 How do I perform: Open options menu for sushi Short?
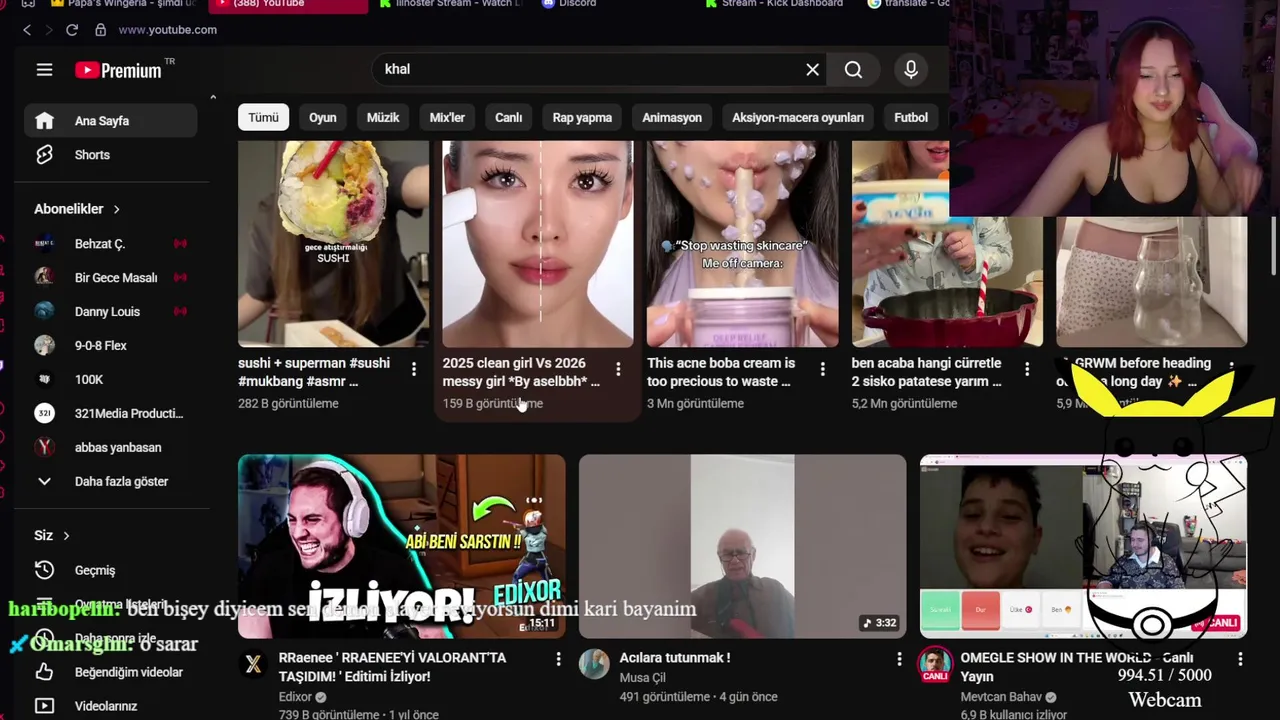tap(414, 370)
